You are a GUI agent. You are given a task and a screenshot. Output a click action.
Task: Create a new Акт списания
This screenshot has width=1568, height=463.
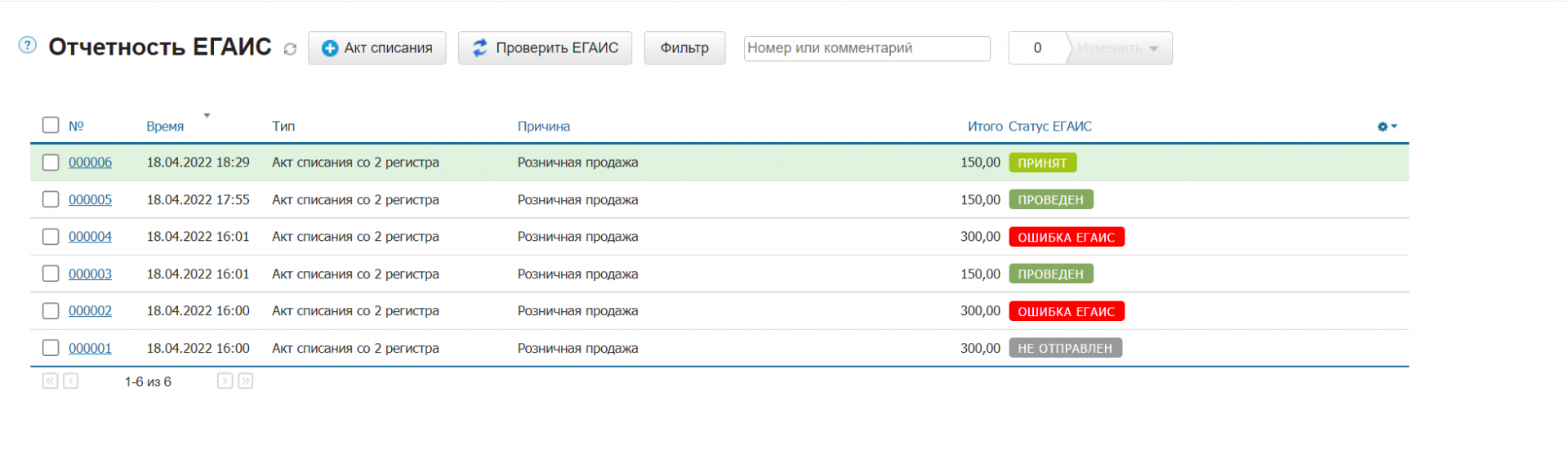[x=376, y=48]
